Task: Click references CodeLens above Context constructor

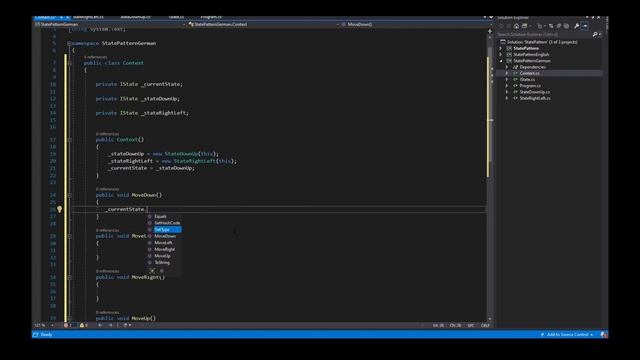Action: (107, 134)
